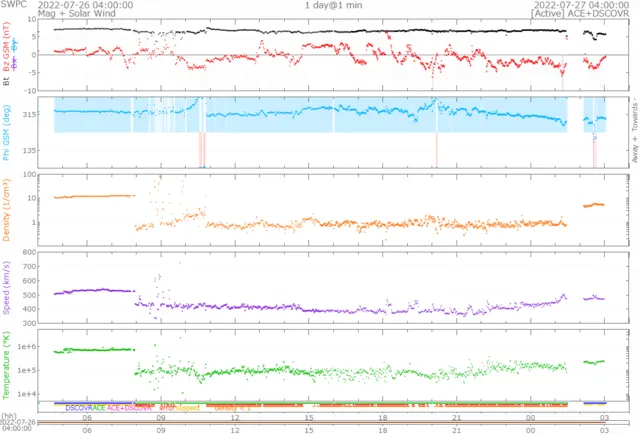The image size is (640, 434).
Task: Click the ACE+DSCOVR legend entry at bottom
Action: coord(130,407)
